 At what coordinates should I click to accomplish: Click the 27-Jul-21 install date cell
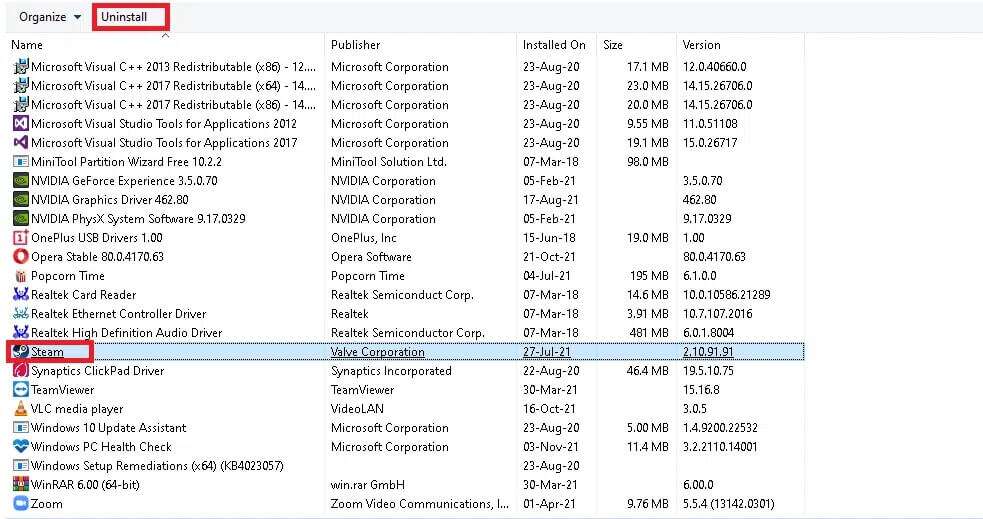click(549, 352)
